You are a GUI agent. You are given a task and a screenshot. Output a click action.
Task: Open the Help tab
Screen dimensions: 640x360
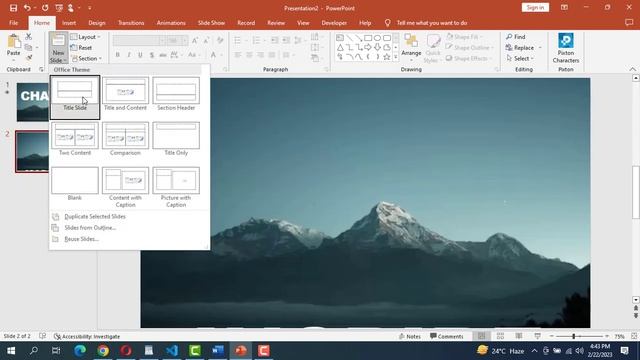[365, 23]
